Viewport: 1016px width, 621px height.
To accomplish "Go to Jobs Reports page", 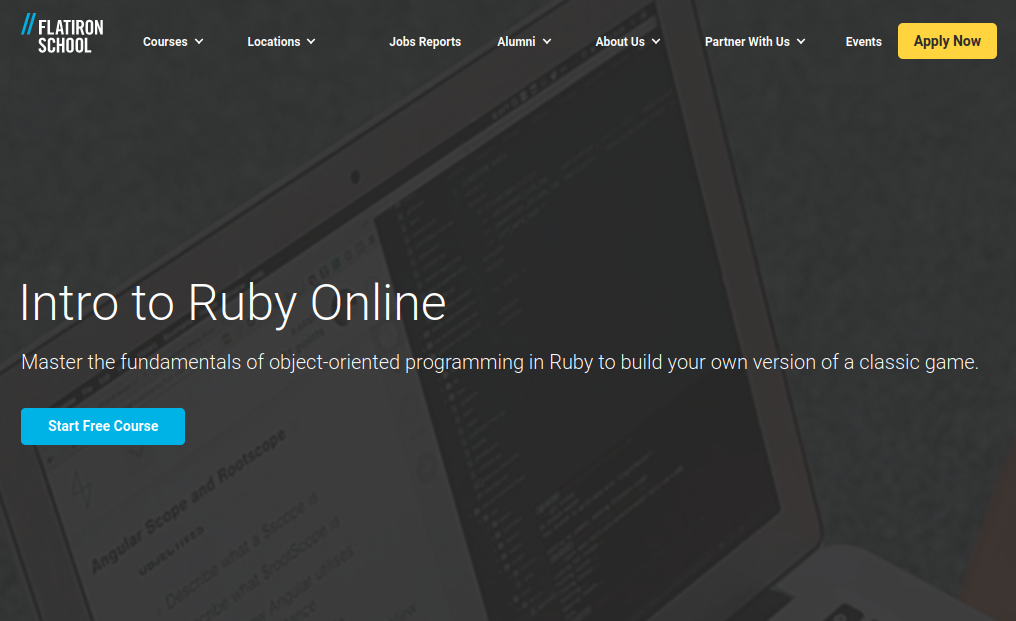I will 425,41.
